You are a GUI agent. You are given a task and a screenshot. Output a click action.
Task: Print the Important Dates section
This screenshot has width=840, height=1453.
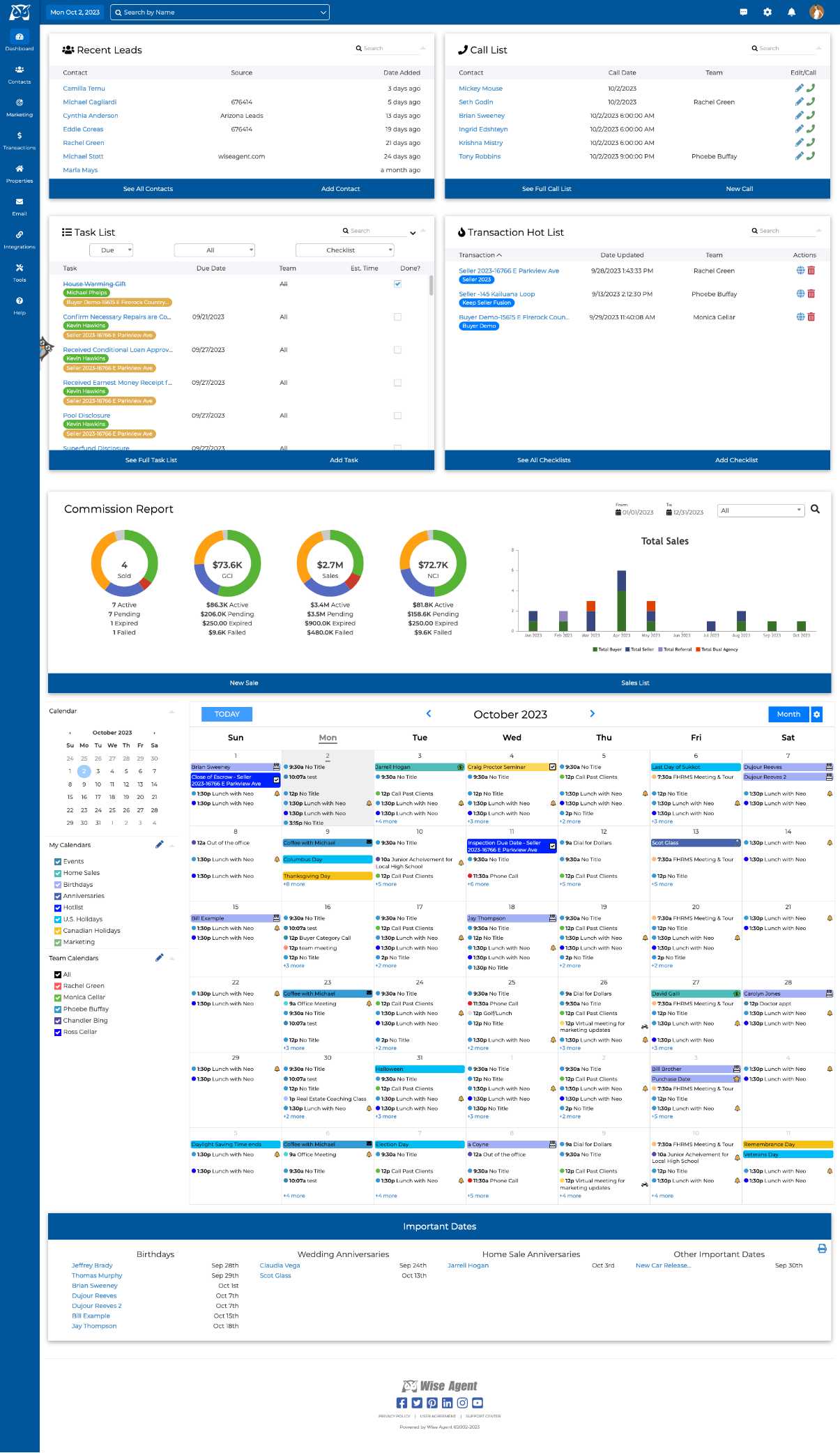pos(822,1249)
